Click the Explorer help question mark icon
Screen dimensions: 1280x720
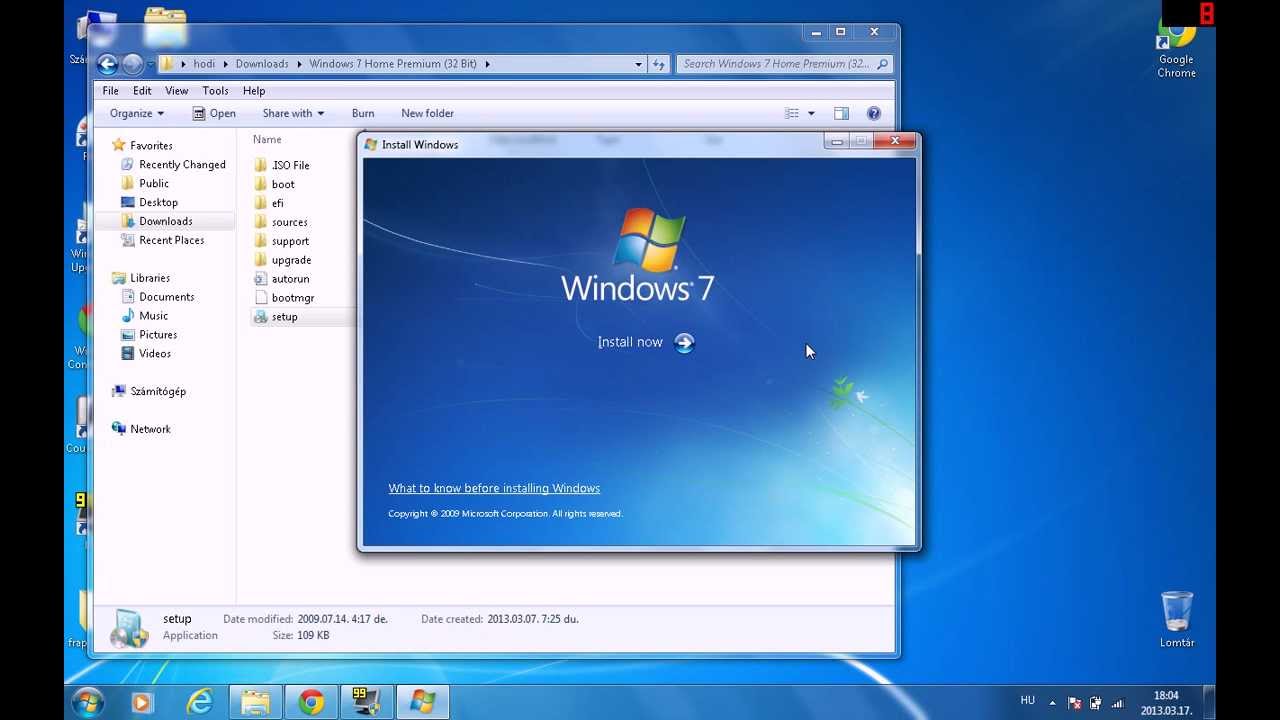tap(874, 114)
